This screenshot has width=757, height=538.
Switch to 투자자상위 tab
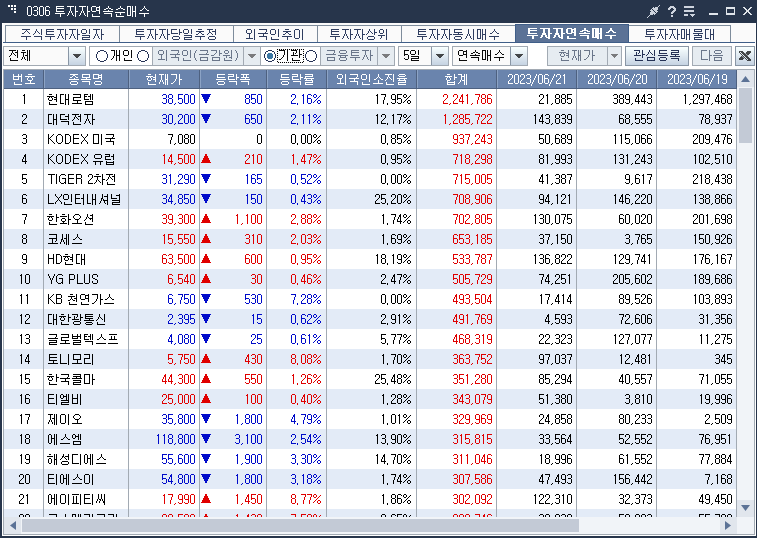(359, 34)
